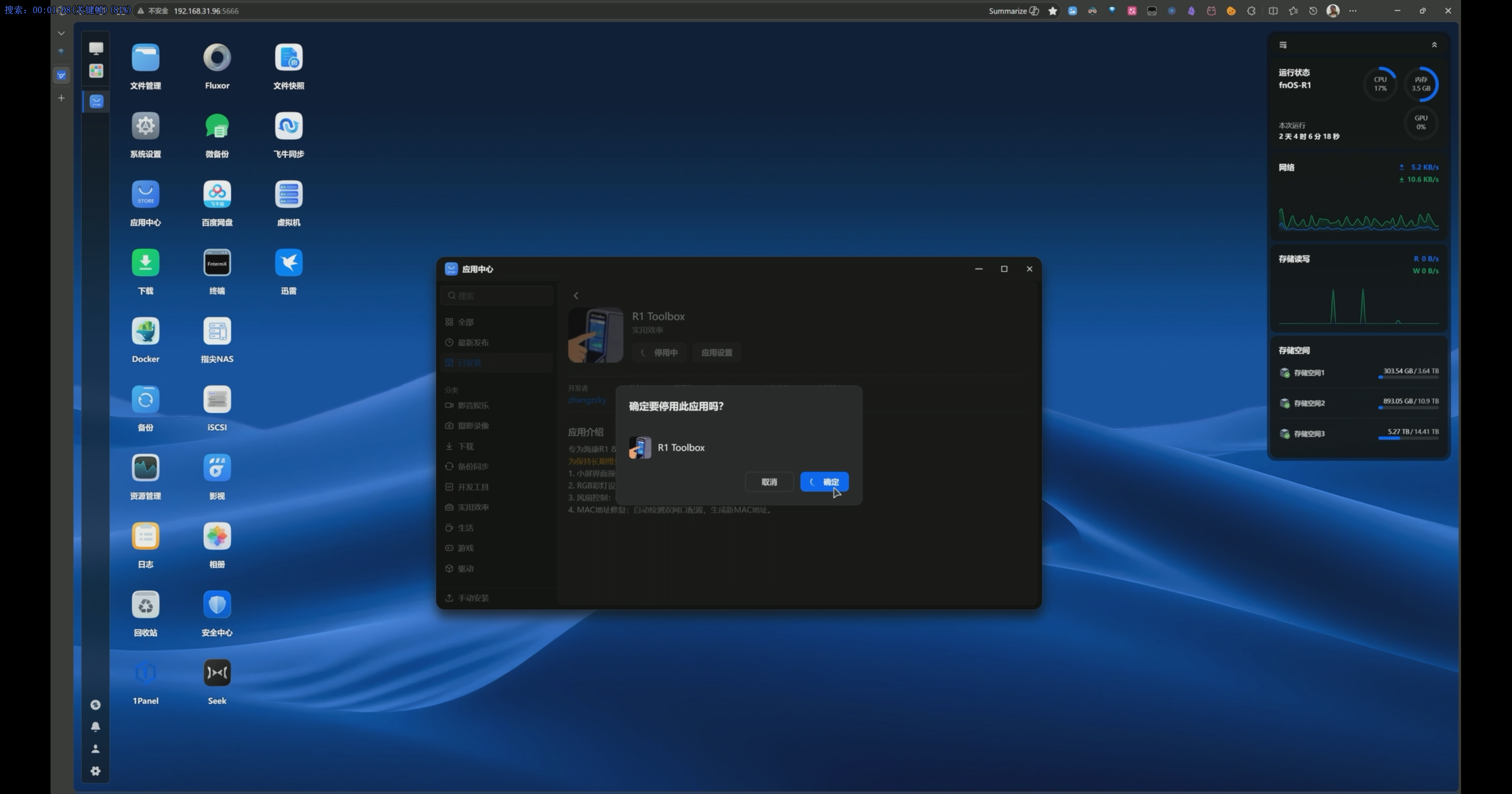Select the 已安装 category in sidebar

pyautogui.click(x=469, y=363)
